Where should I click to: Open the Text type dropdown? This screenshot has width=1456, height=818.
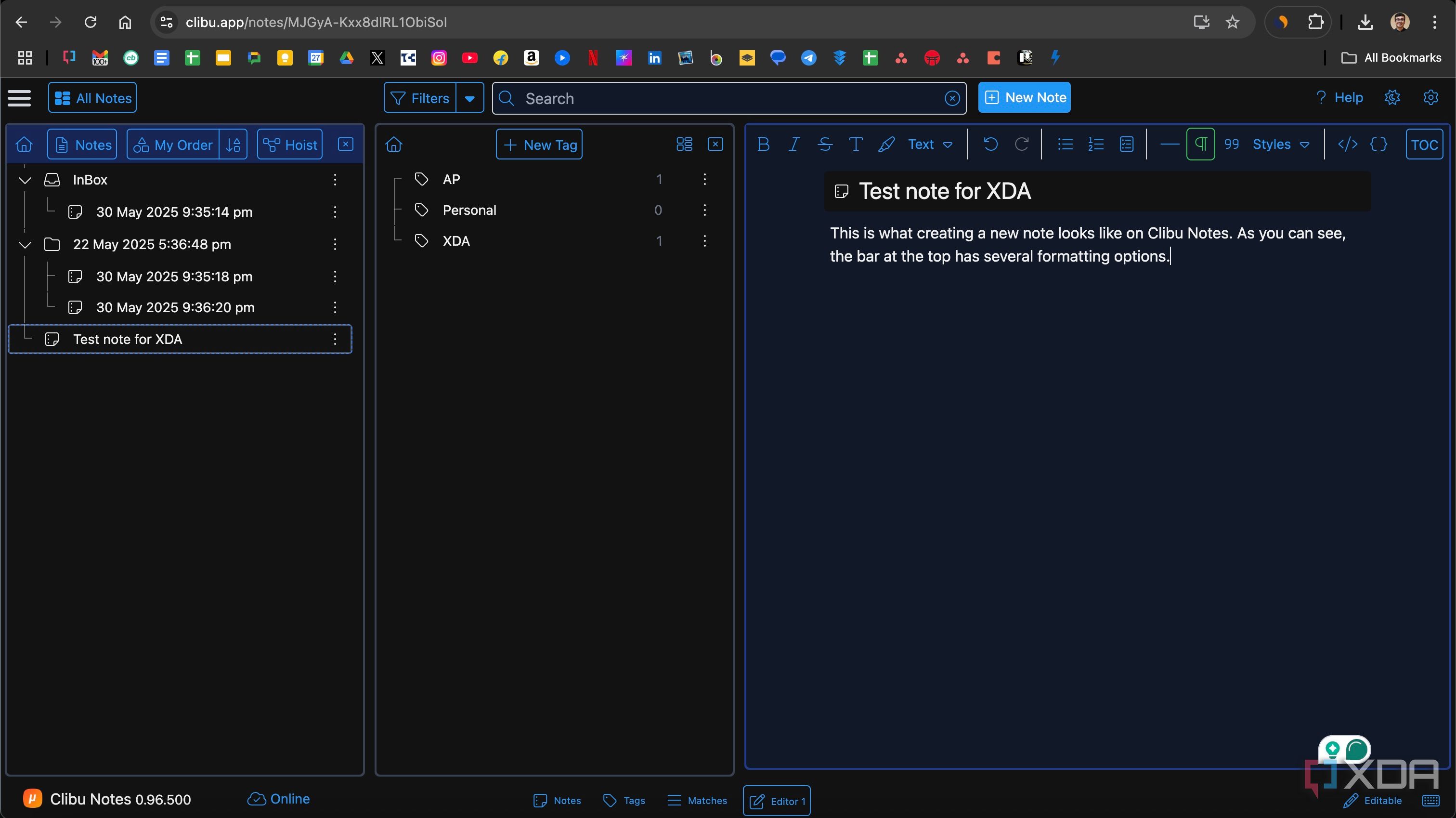[x=930, y=145]
